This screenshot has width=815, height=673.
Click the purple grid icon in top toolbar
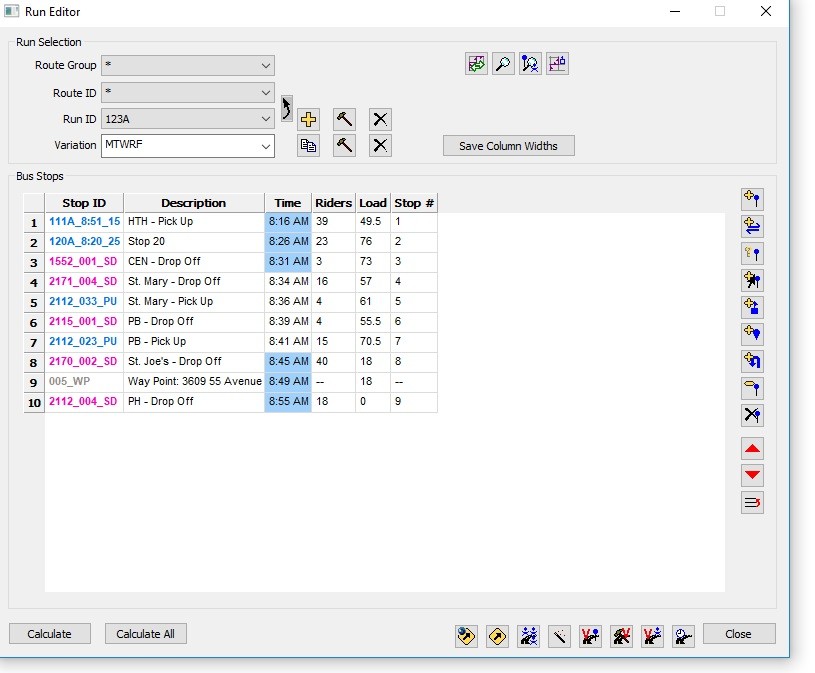pyautogui.click(x=557, y=64)
